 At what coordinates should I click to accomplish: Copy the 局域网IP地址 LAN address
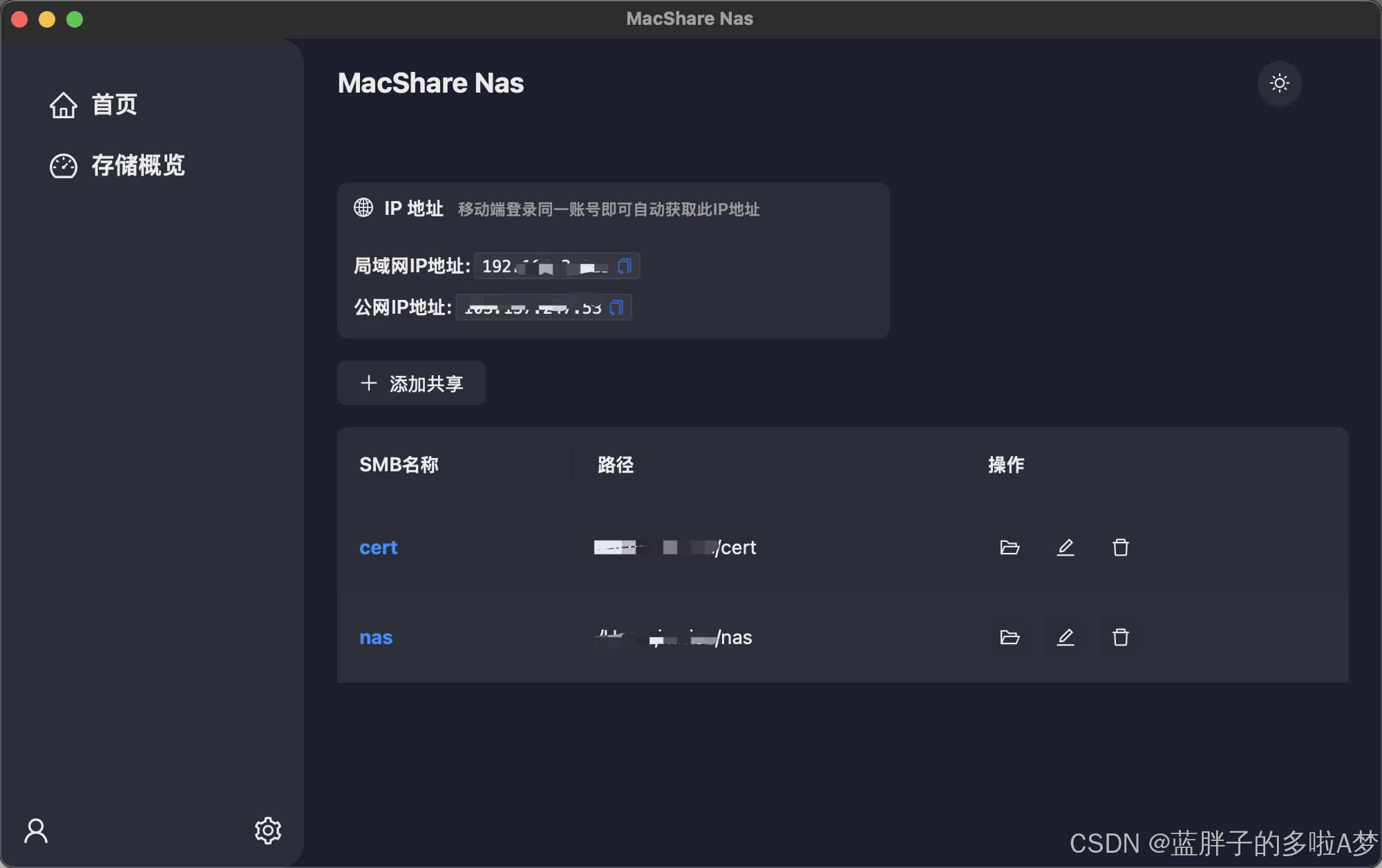(625, 266)
